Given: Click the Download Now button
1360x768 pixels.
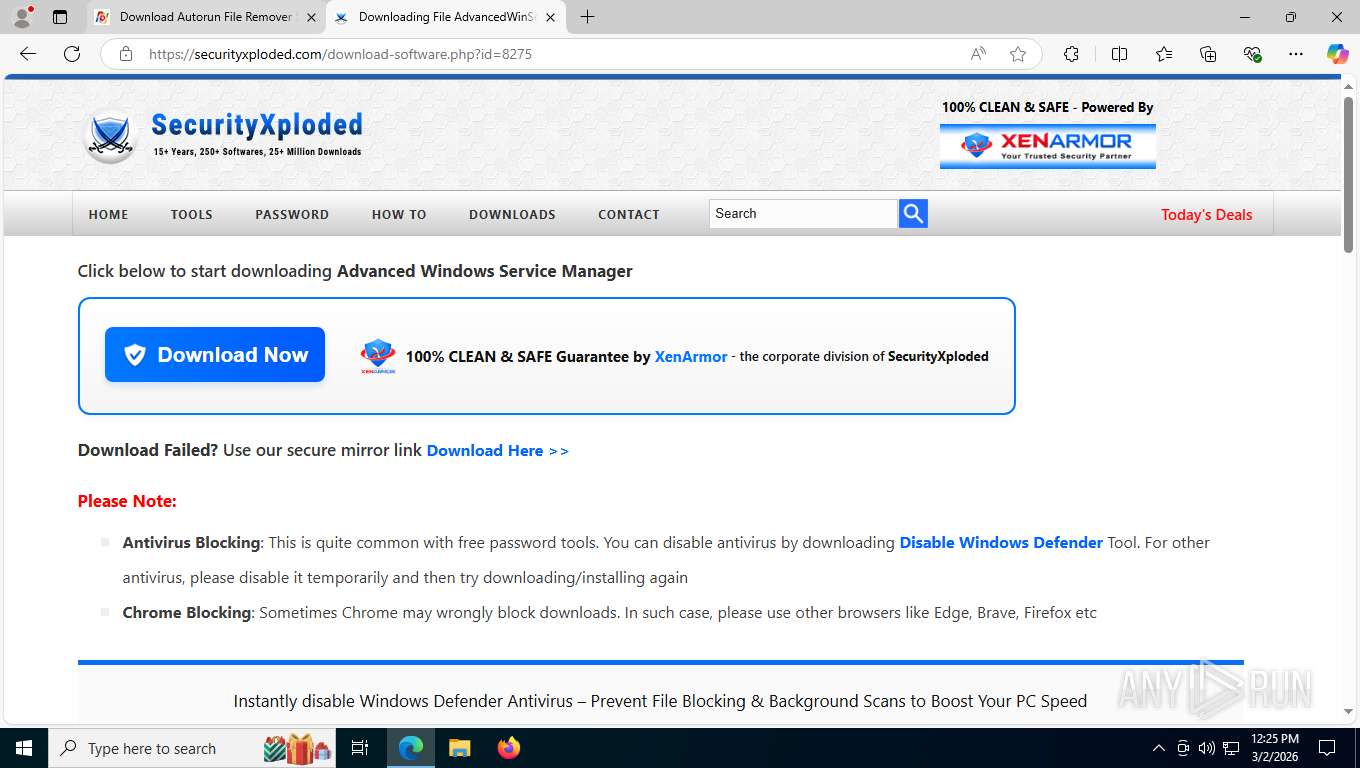Looking at the screenshot, I should 215,355.
